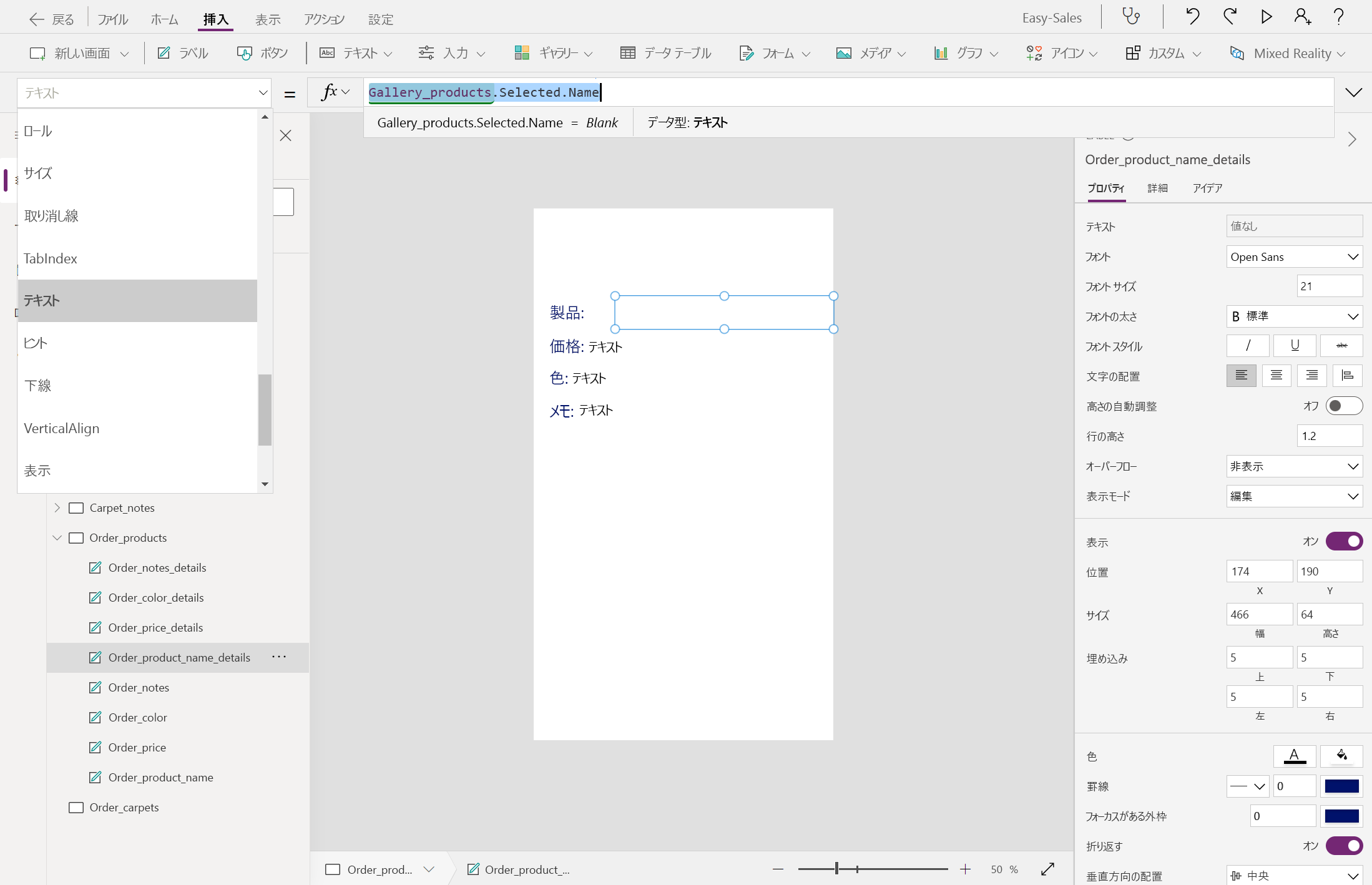The image size is (1372, 885).
Task: Open the share user icon
Action: pos(1303,16)
